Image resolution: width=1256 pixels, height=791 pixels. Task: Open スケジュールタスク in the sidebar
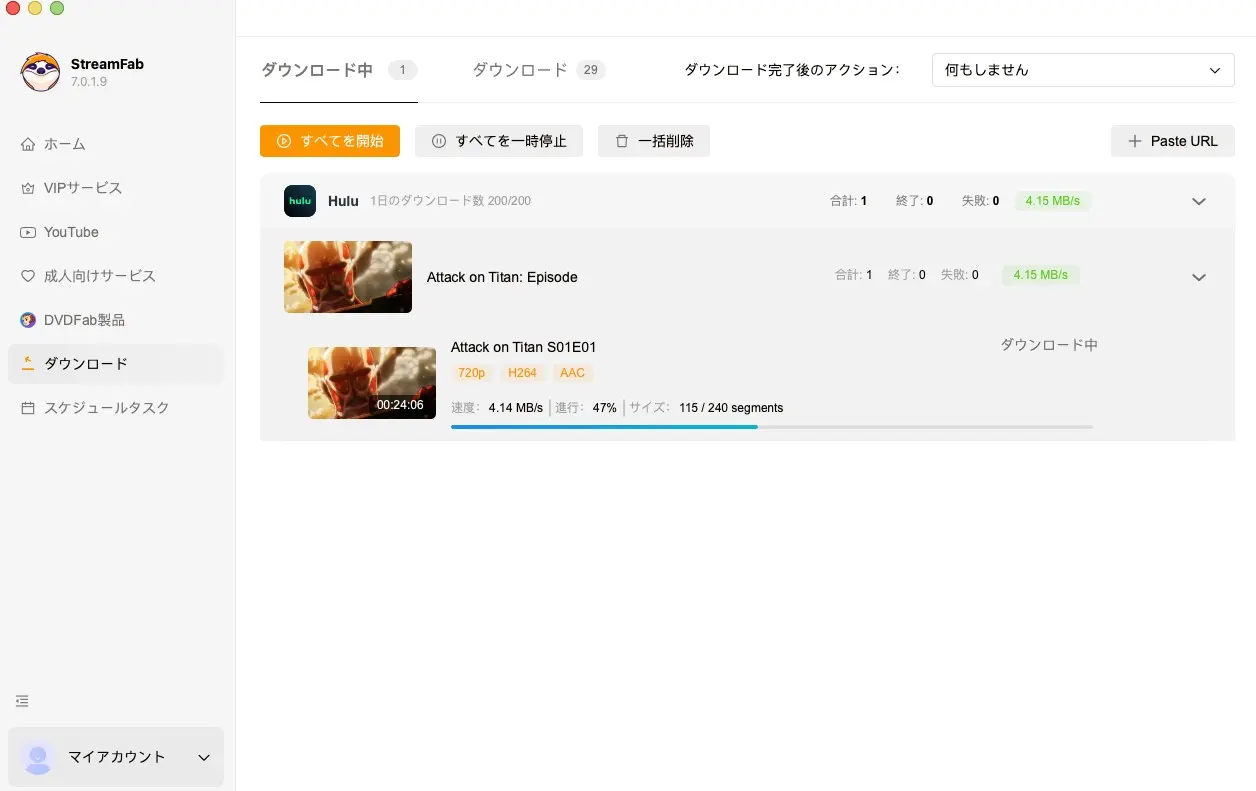[116, 408]
